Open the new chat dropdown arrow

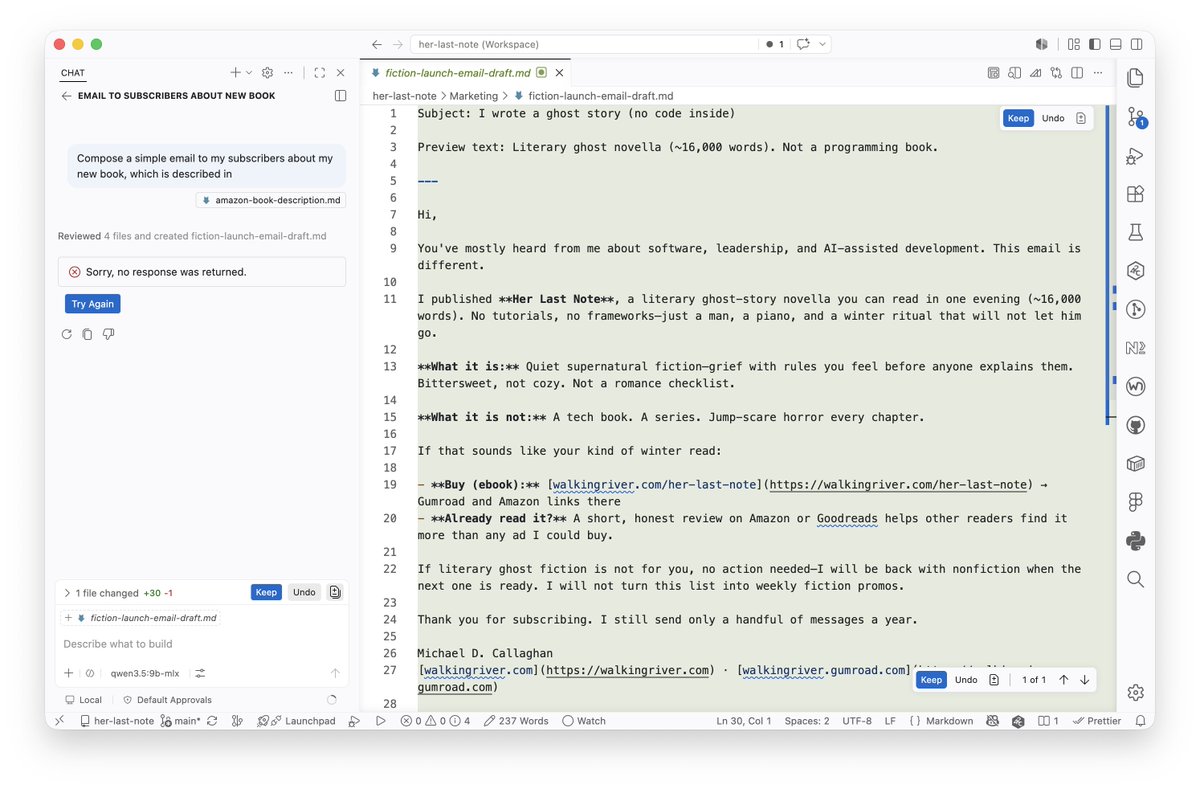click(x=249, y=73)
